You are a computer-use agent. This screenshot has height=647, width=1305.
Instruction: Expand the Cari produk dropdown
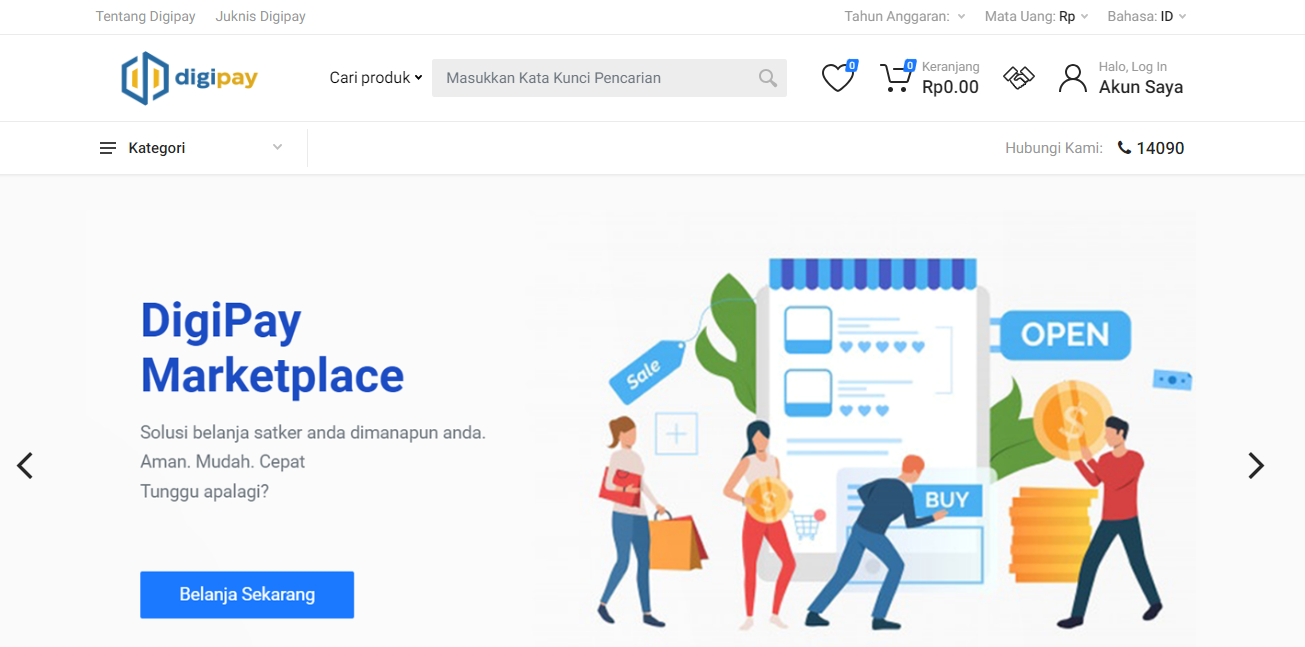[376, 78]
